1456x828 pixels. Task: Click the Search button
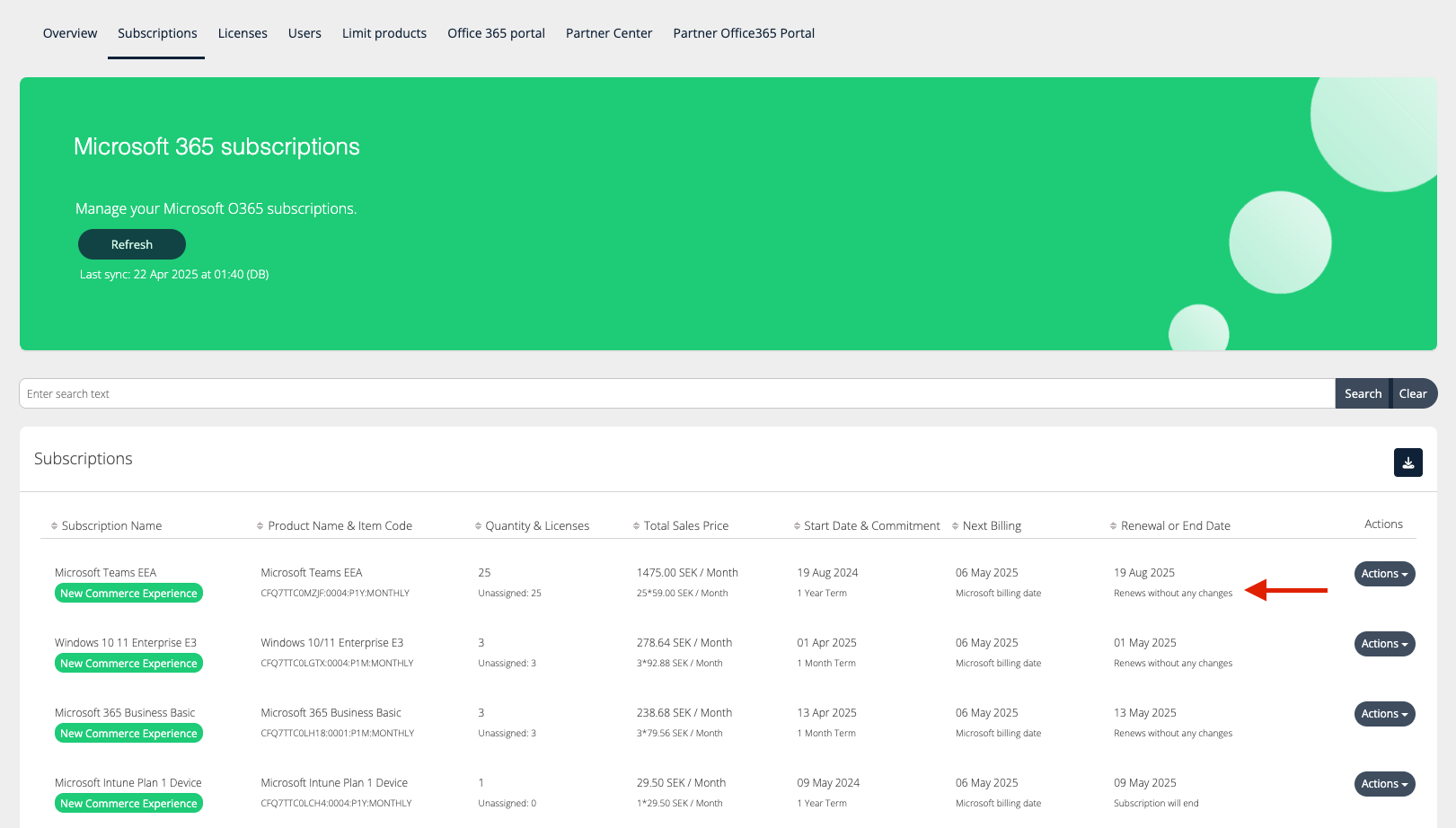pos(1362,393)
